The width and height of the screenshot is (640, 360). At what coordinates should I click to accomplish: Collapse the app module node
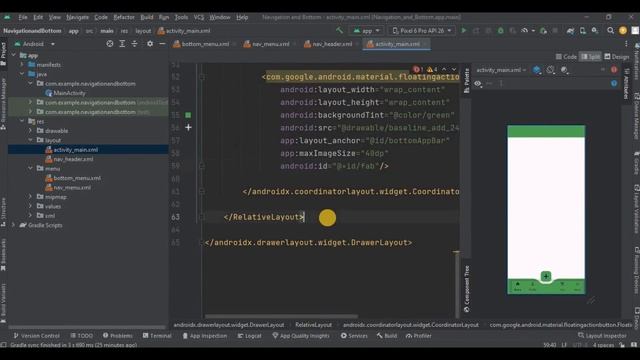[14, 55]
